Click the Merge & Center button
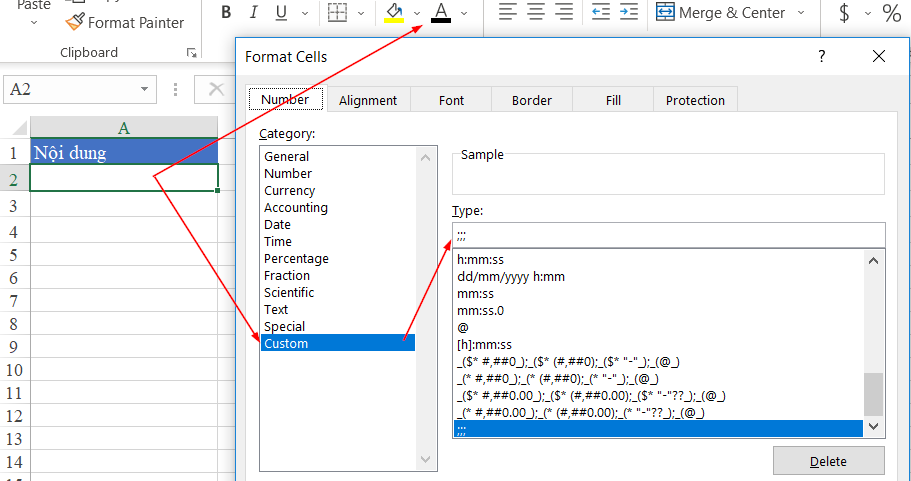911x481 pixels. click(x=720, y=12)
